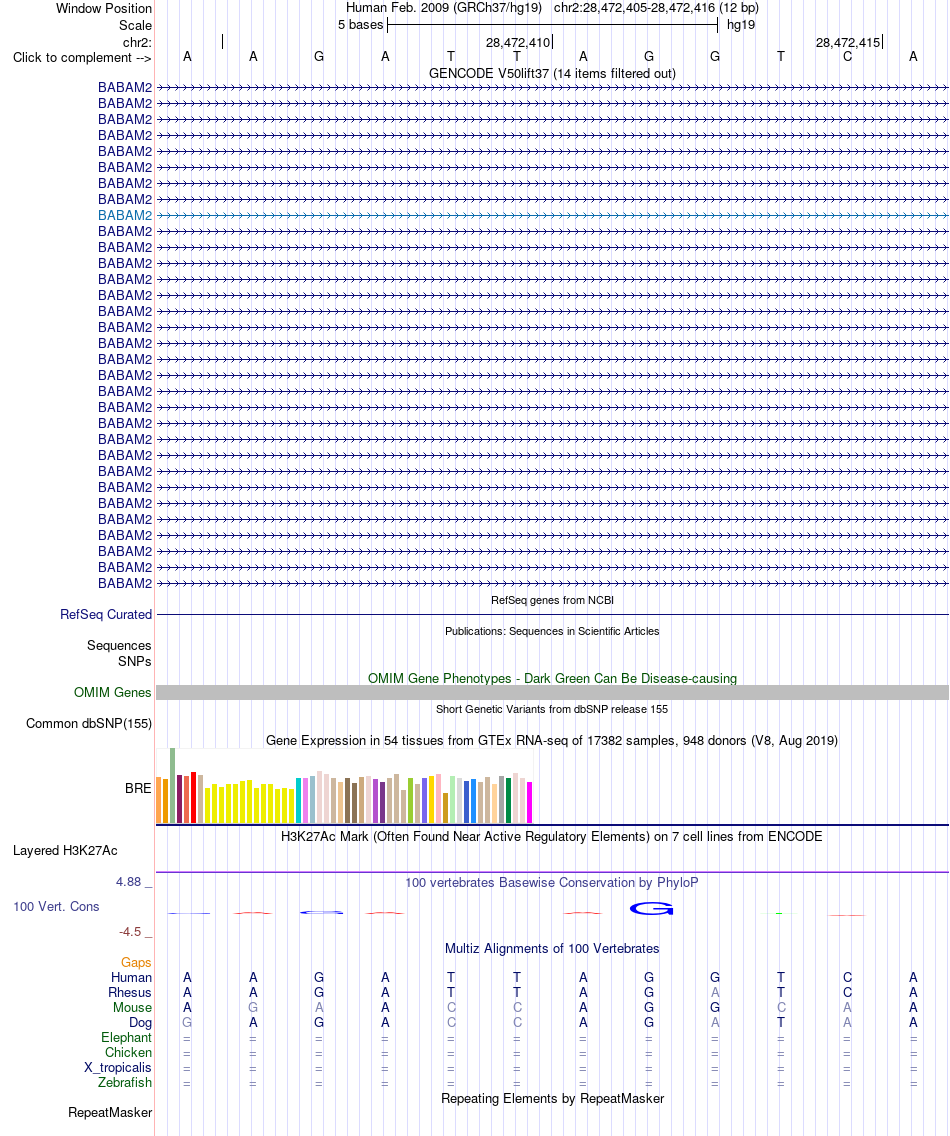This screenshot has height=1136, width=950.
Task: Click the Scale label in base position track
Action: click(x=136, y=25)
